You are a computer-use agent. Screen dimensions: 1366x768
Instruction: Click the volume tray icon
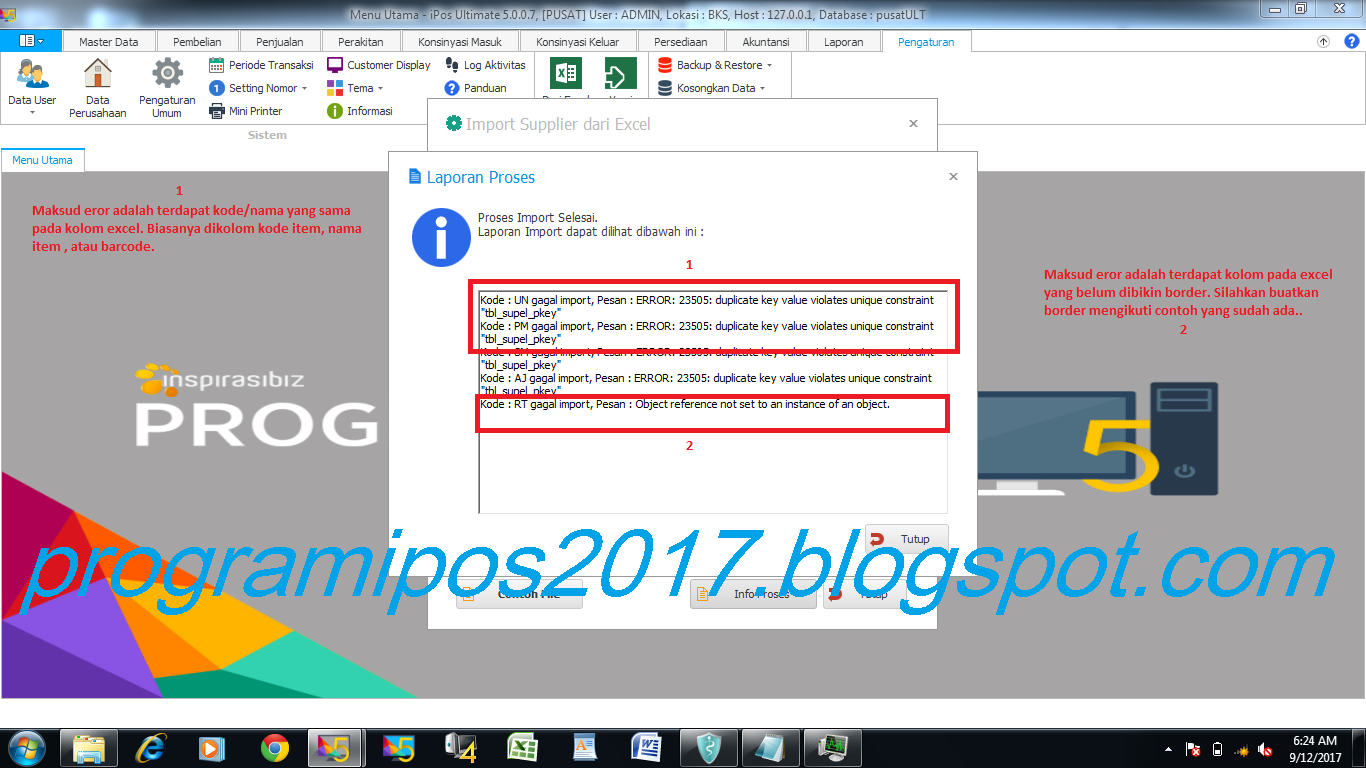pyautogui.click(x=1265, y=749)
